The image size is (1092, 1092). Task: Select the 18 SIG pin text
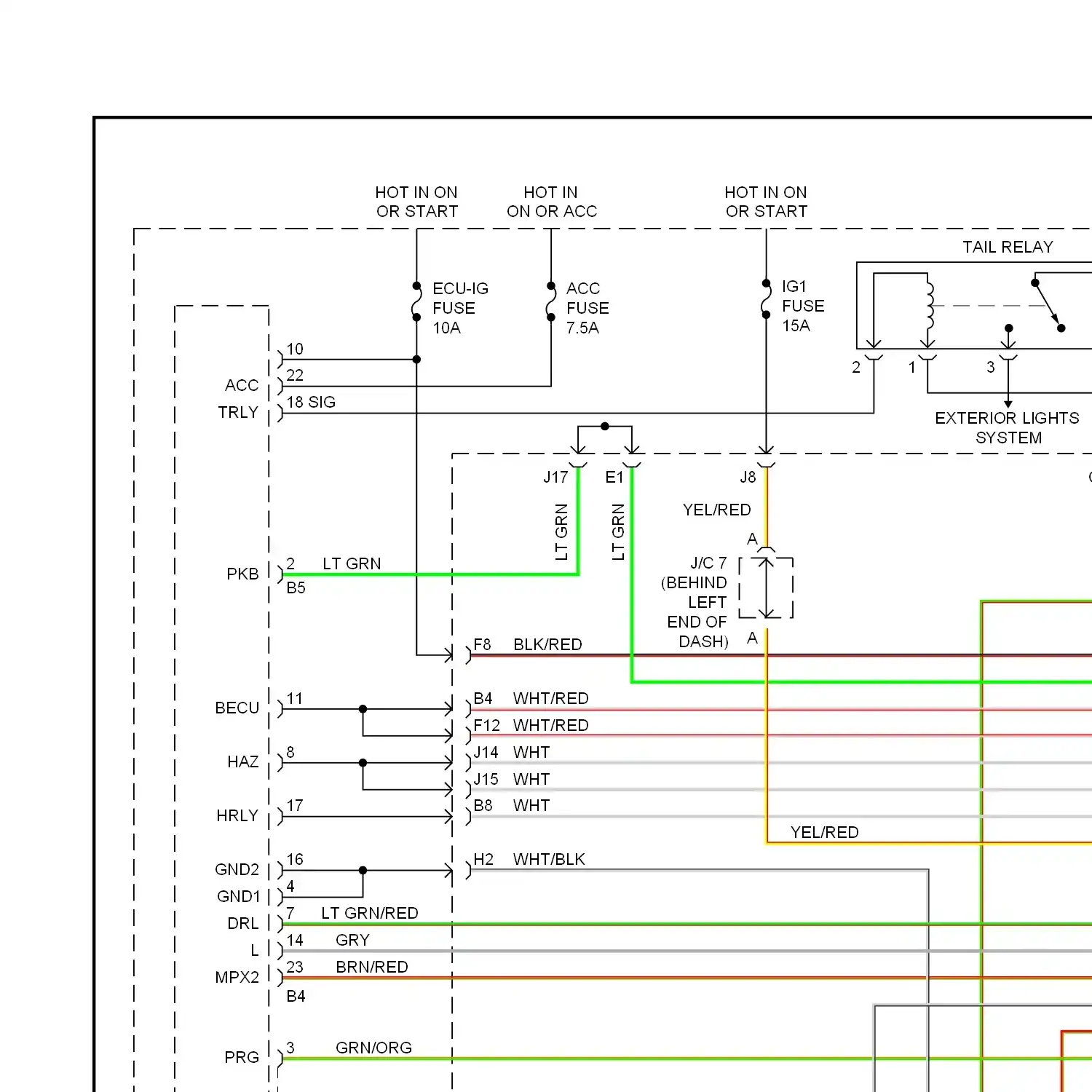tap(311, 402)
